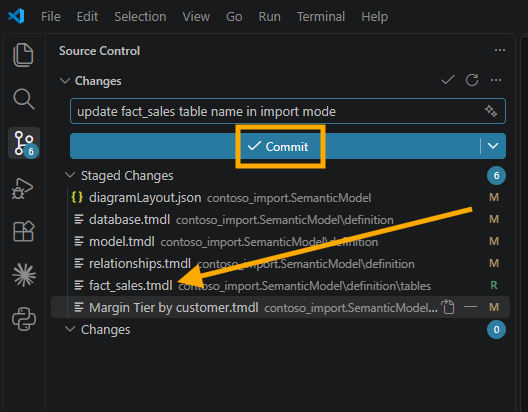
Task: Select fact_sales.tmdl staged file
Action: pyautogui.click(x=280, y=285)
